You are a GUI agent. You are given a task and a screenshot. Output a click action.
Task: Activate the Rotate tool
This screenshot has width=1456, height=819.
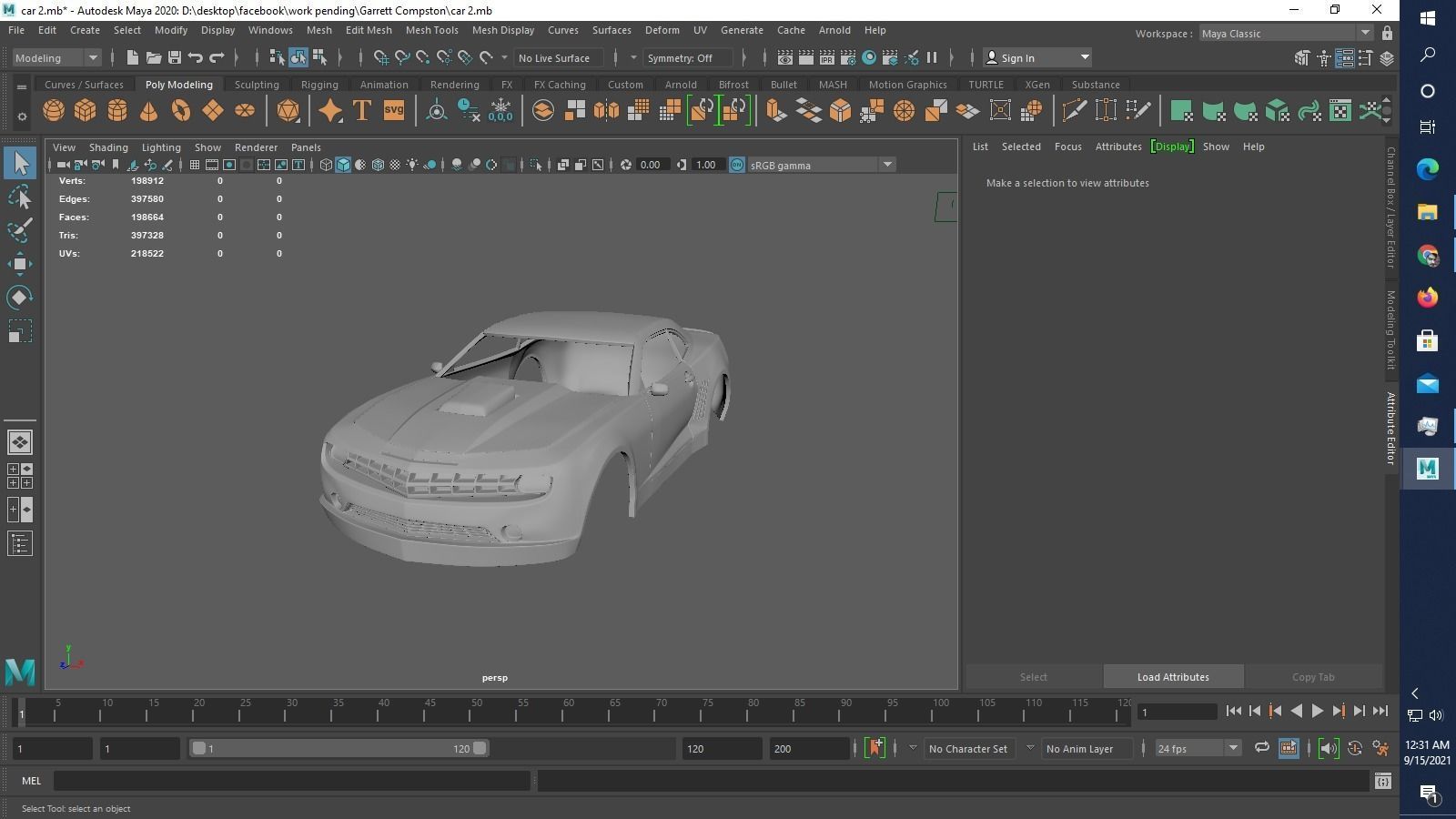pos(20,298)
